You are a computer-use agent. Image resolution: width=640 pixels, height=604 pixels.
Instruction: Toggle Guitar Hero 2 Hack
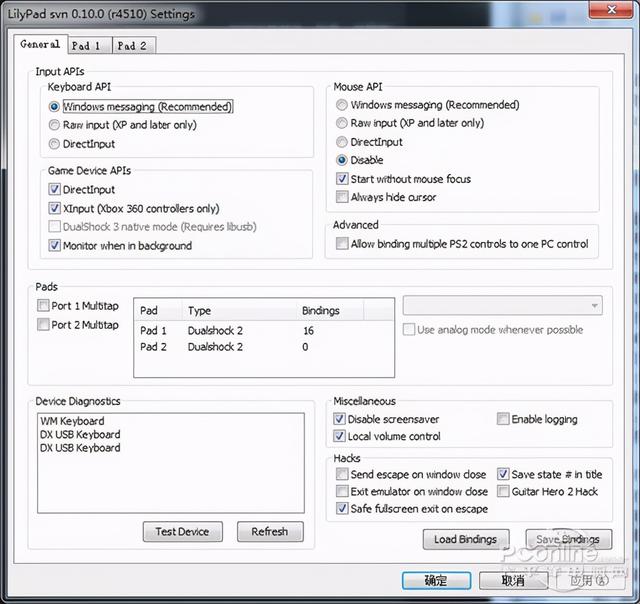[503, 492]
